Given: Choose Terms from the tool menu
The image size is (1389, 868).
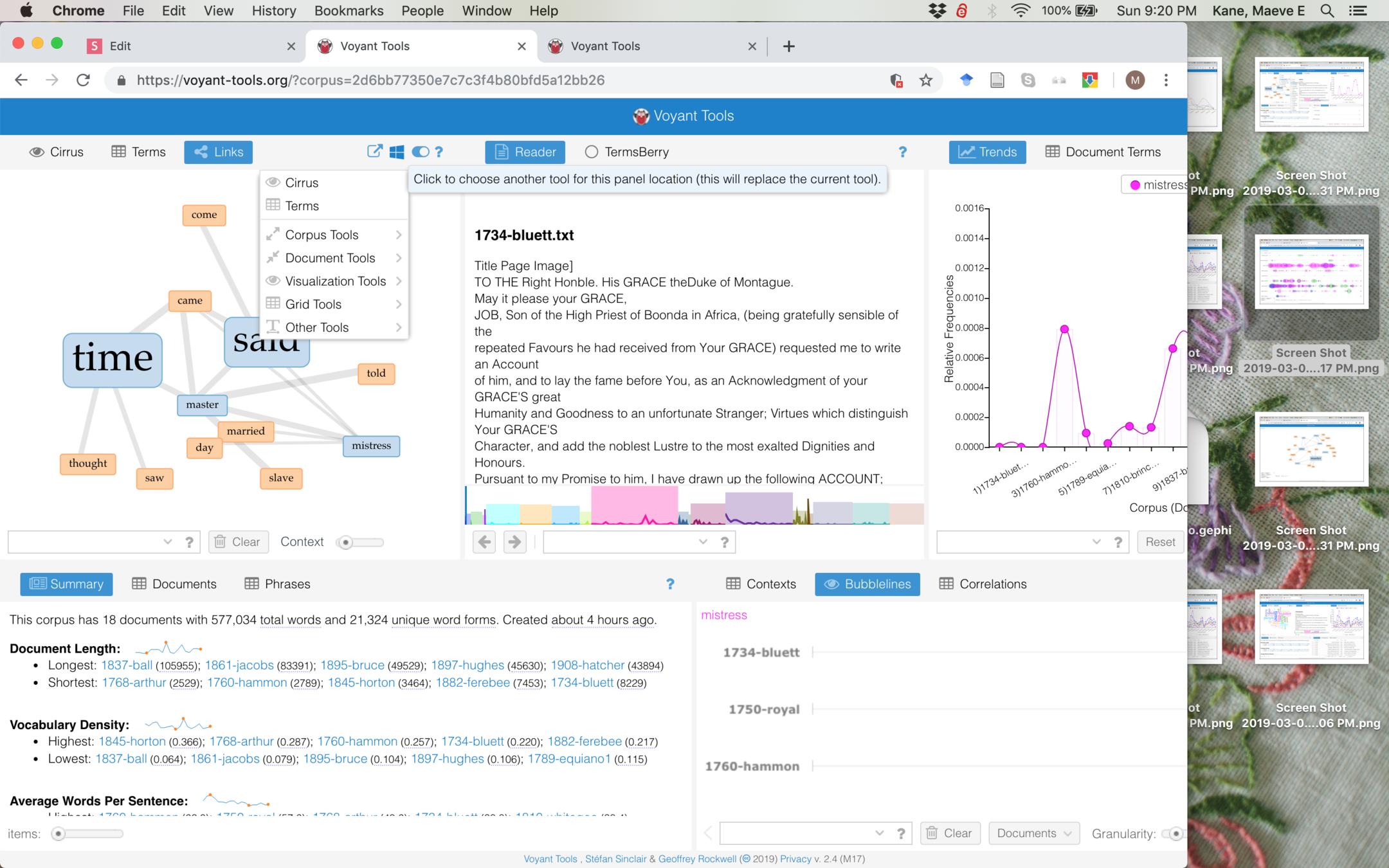Looking at the screenshot, I should [302, 206].
